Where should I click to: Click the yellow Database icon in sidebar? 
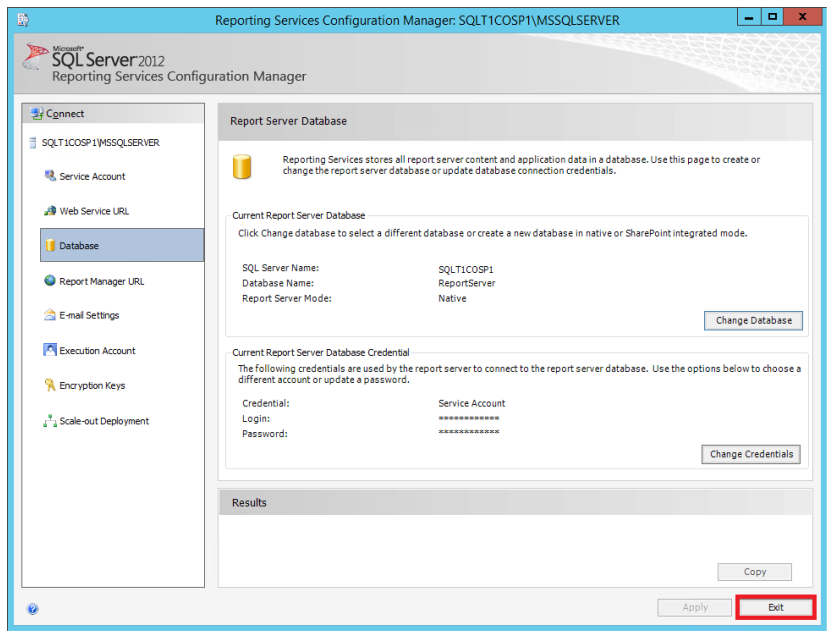click(50, 245)
